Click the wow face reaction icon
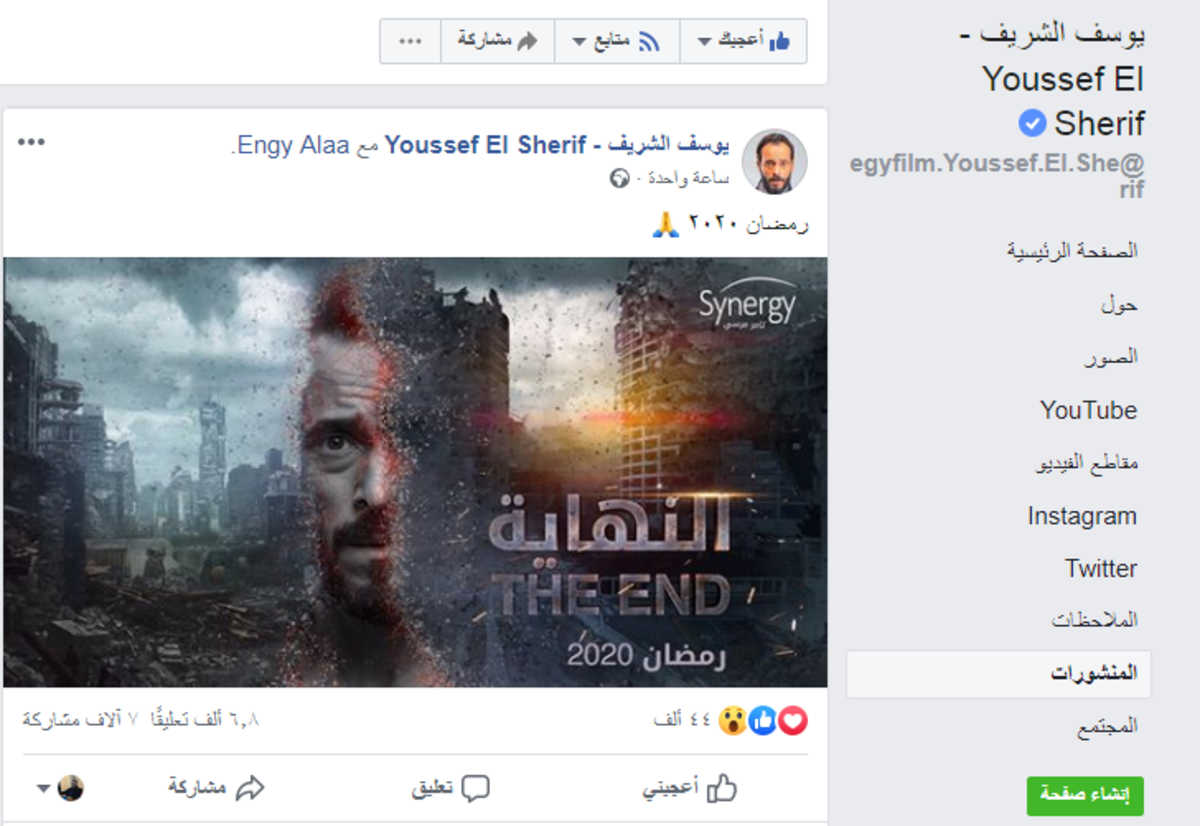 734,720
